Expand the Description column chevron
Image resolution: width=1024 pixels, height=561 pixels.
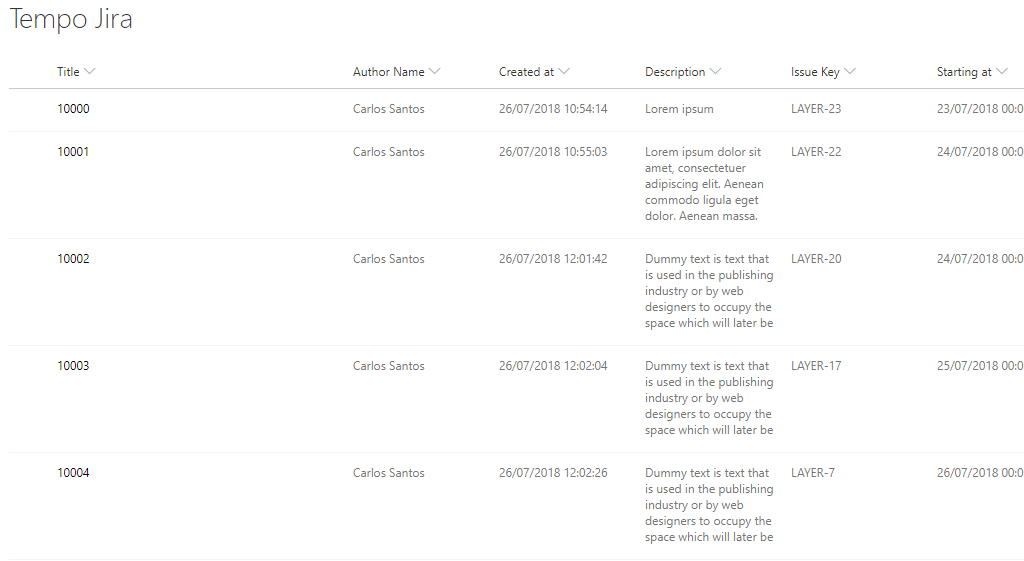(x=715, y=72)
